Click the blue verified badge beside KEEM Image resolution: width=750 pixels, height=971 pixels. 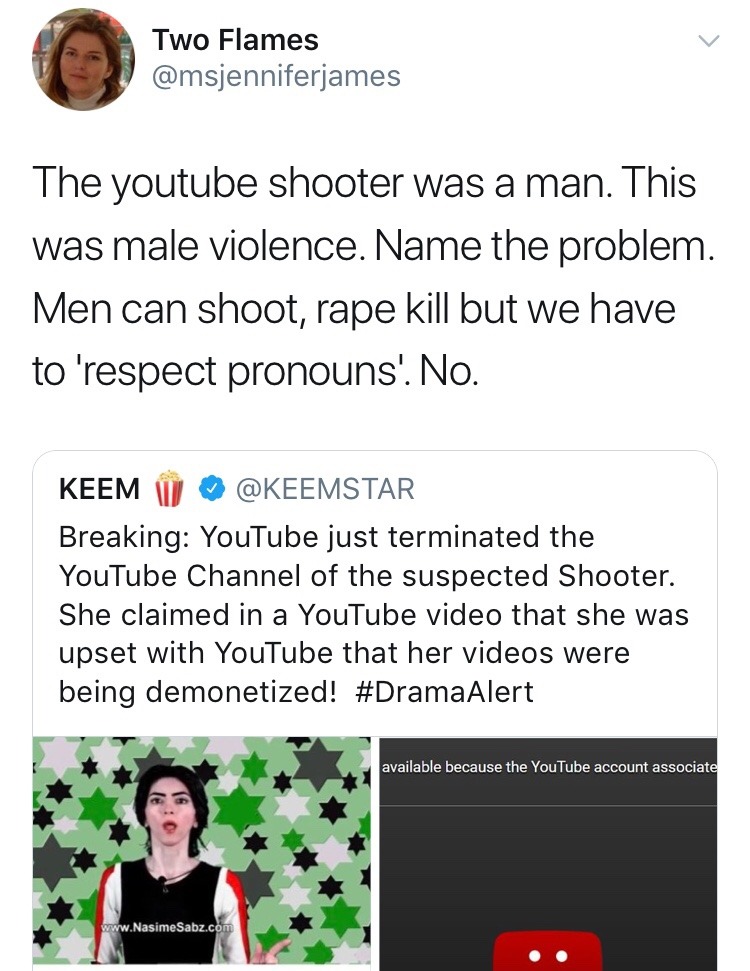[x=210, y=489]
